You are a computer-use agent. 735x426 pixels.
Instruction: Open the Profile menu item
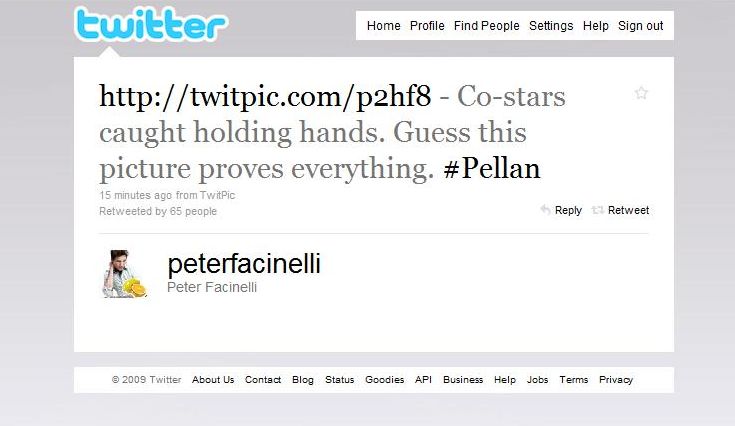pos(427,26)
